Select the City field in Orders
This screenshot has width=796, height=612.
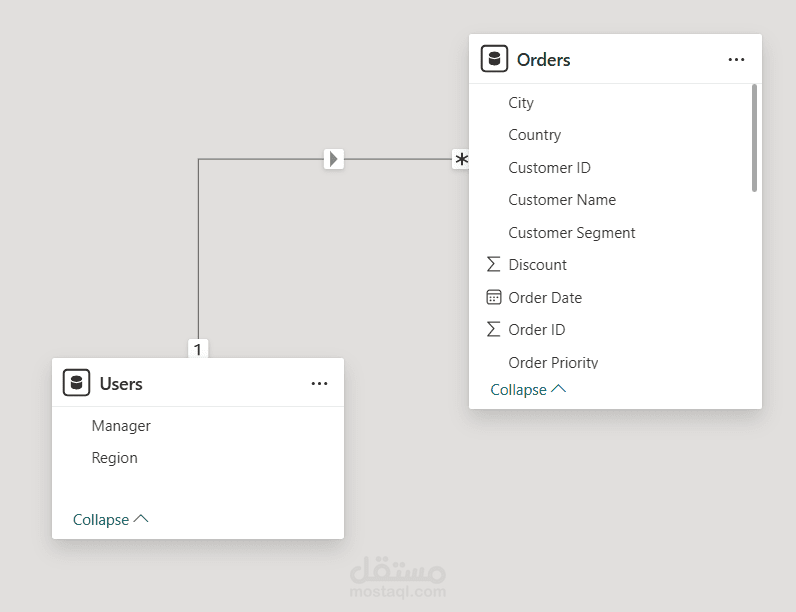tap(521, 103)
